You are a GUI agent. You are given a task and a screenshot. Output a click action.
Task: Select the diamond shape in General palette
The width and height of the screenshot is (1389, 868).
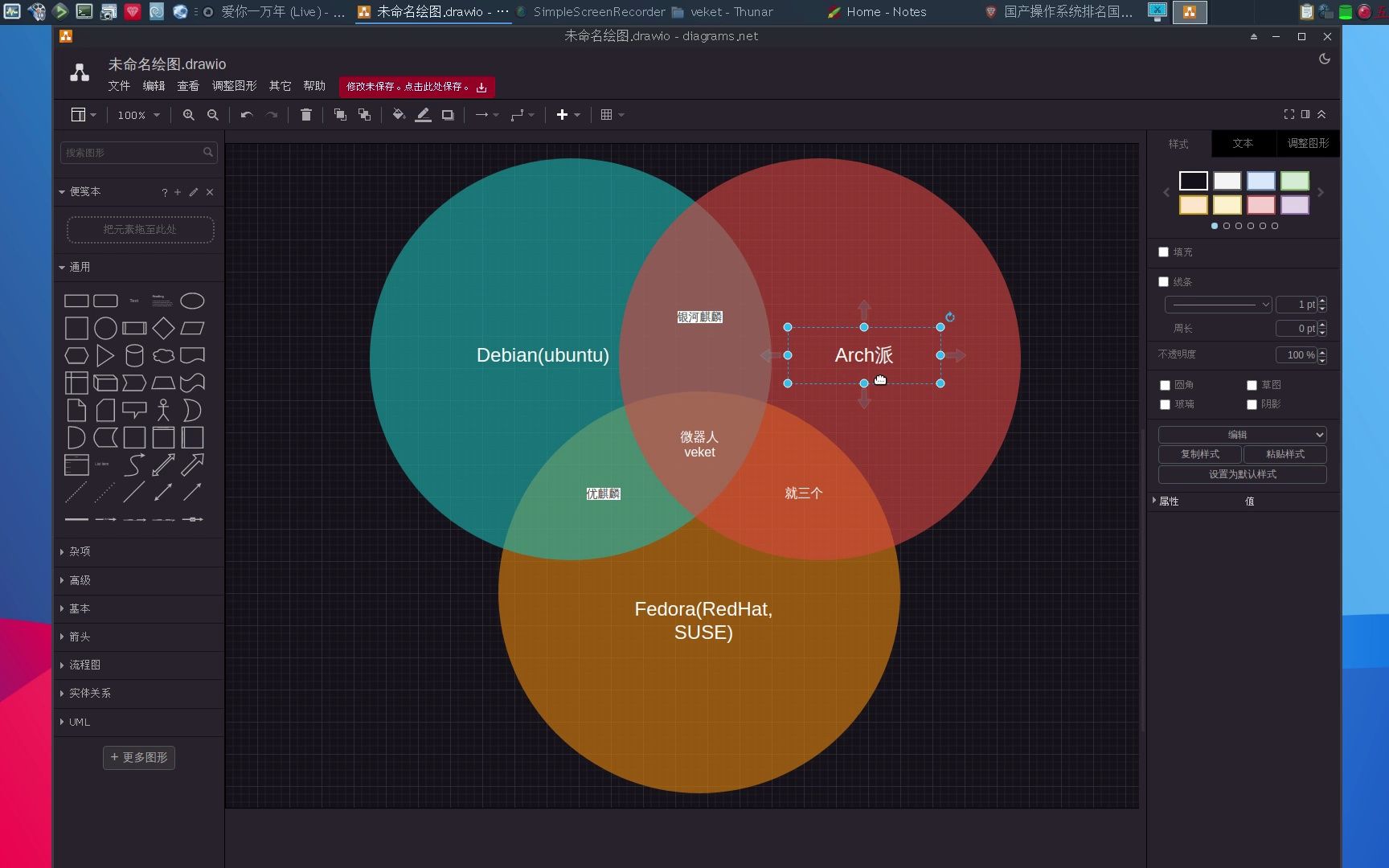(163, 328)
